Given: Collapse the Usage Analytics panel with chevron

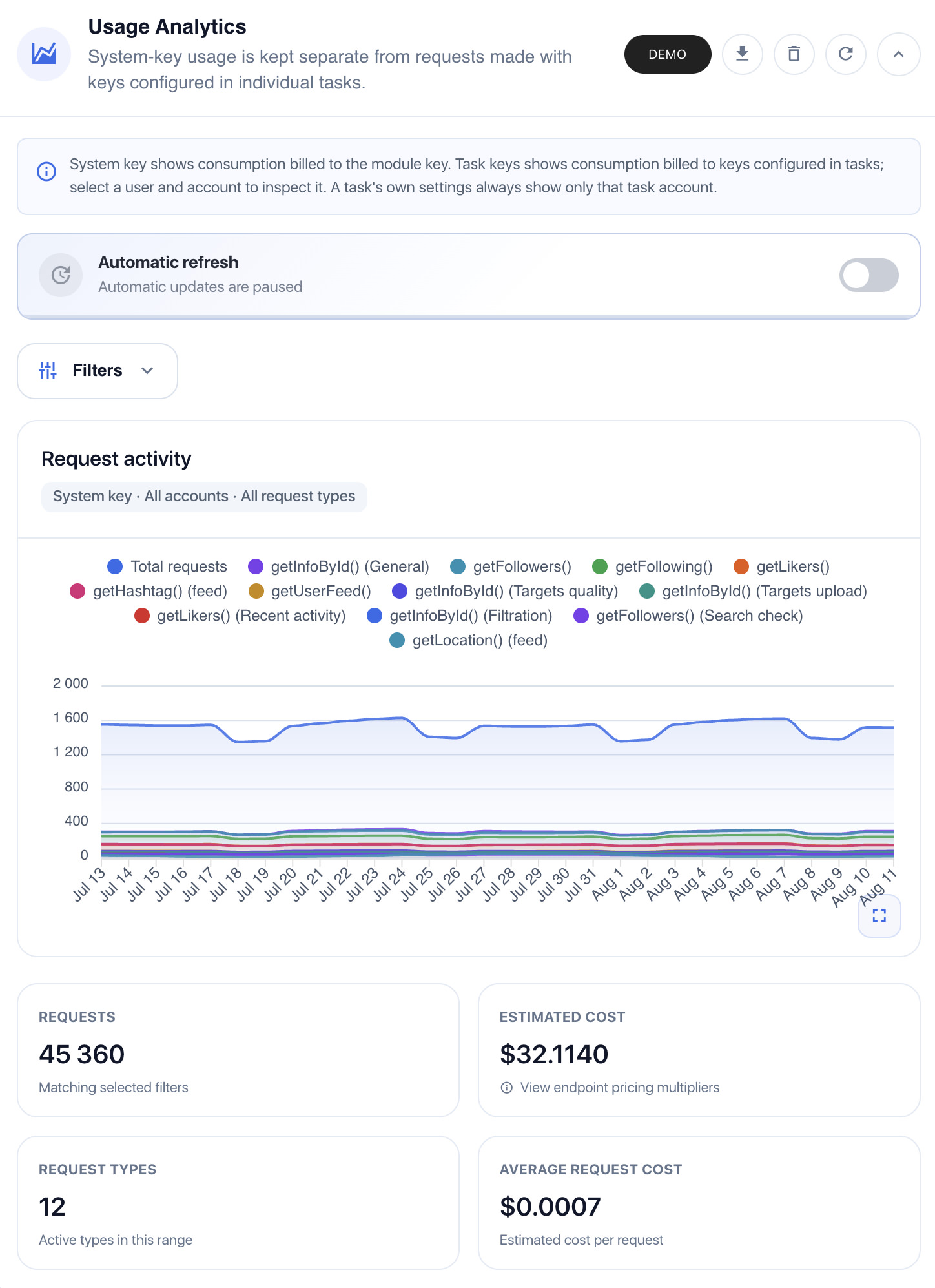Looking at the screenshot, I should click(x=898, y=54).
